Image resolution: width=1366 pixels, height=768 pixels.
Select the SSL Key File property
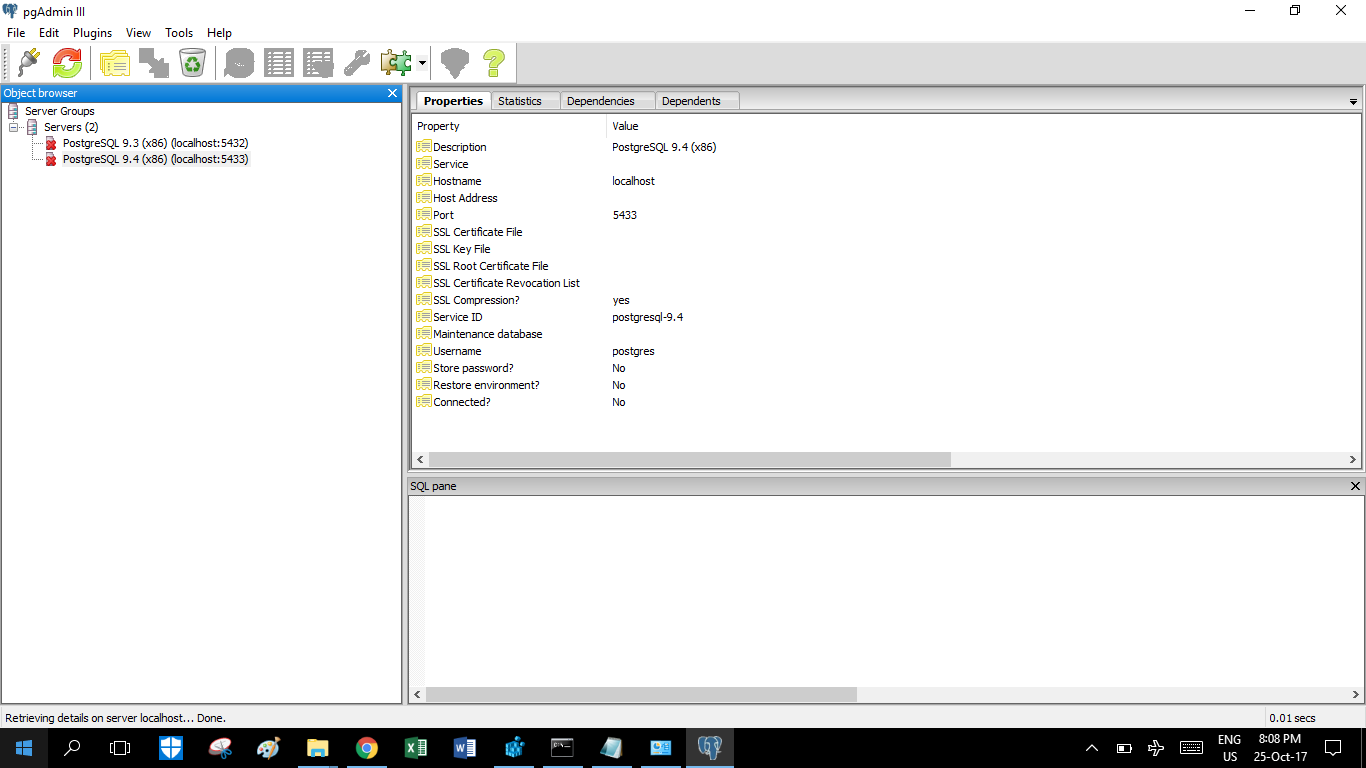tap(886, 249)
